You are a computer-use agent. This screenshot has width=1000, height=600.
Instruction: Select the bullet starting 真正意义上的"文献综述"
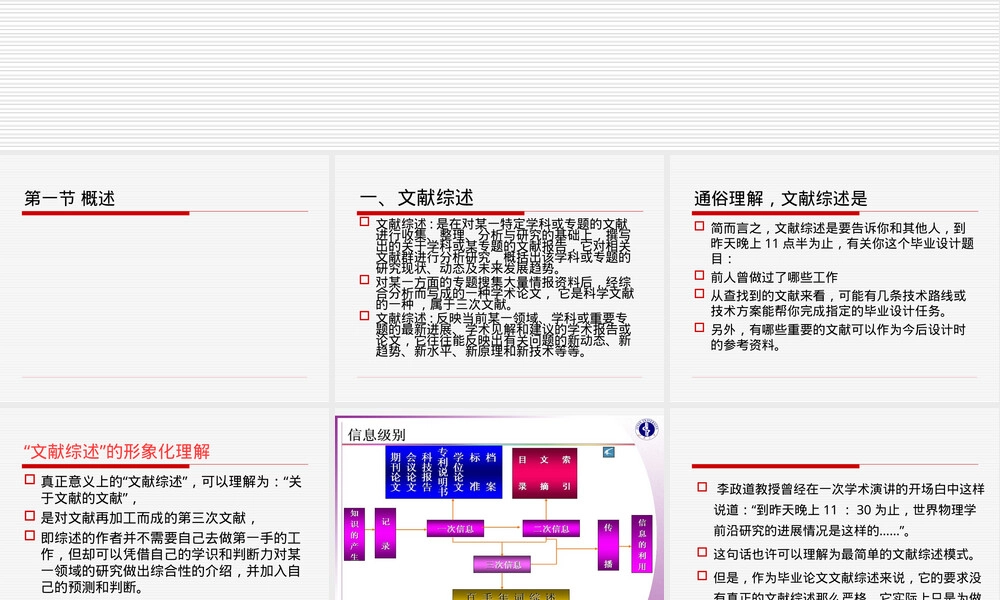[x=171, y=490]
